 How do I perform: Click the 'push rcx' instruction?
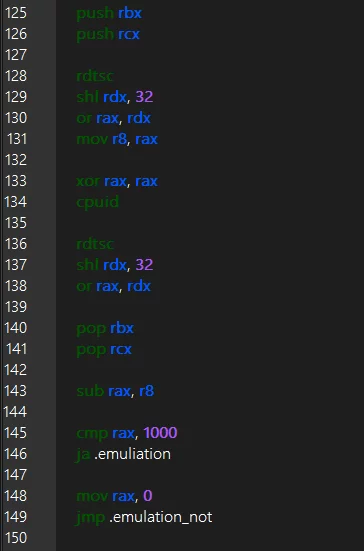pyautogui.click(x=108, y=34)
